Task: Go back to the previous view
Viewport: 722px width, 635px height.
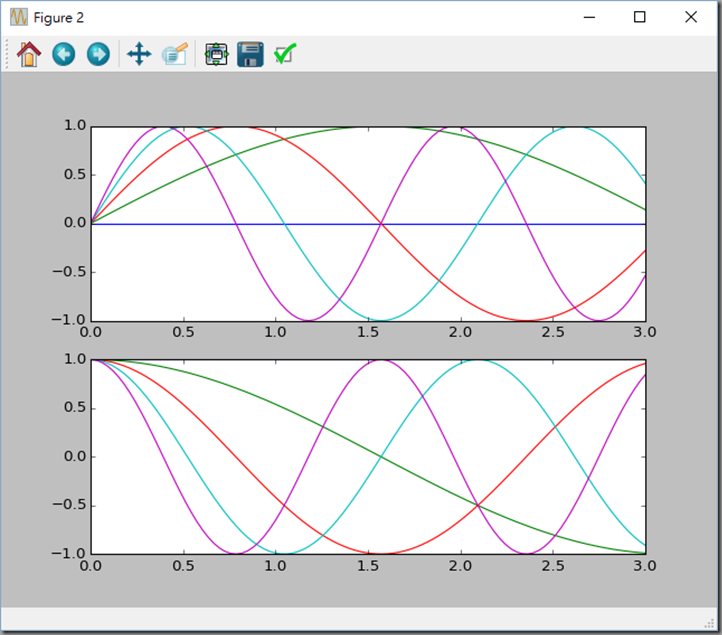Action: [64, 54]
